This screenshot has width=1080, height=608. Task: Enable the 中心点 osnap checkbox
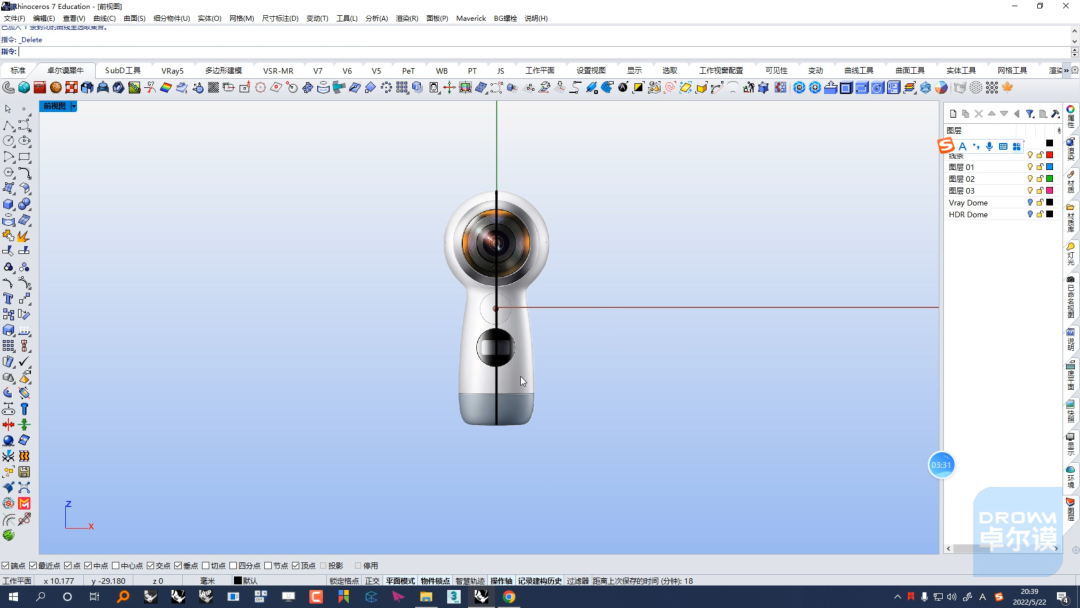click(116, 566)
